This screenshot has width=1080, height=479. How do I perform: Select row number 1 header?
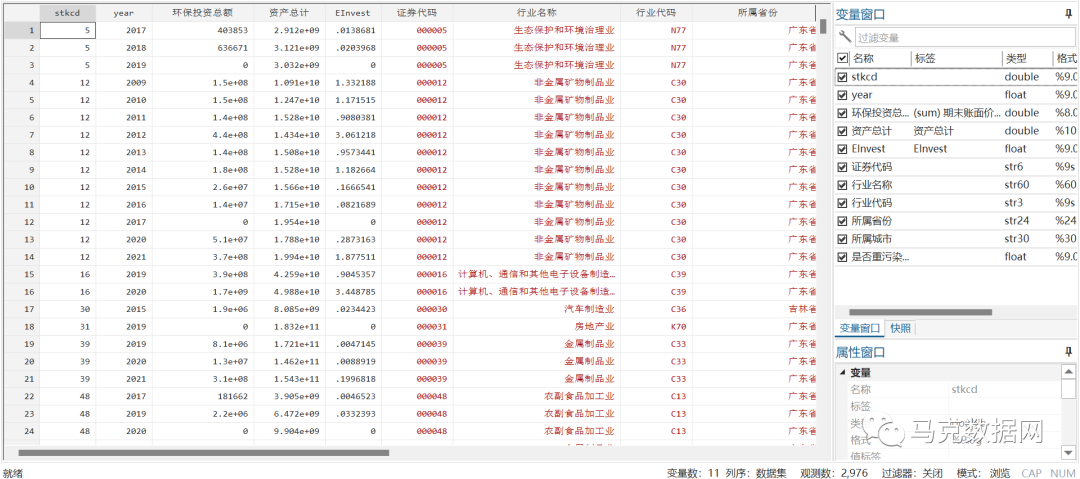click(20, 30)
